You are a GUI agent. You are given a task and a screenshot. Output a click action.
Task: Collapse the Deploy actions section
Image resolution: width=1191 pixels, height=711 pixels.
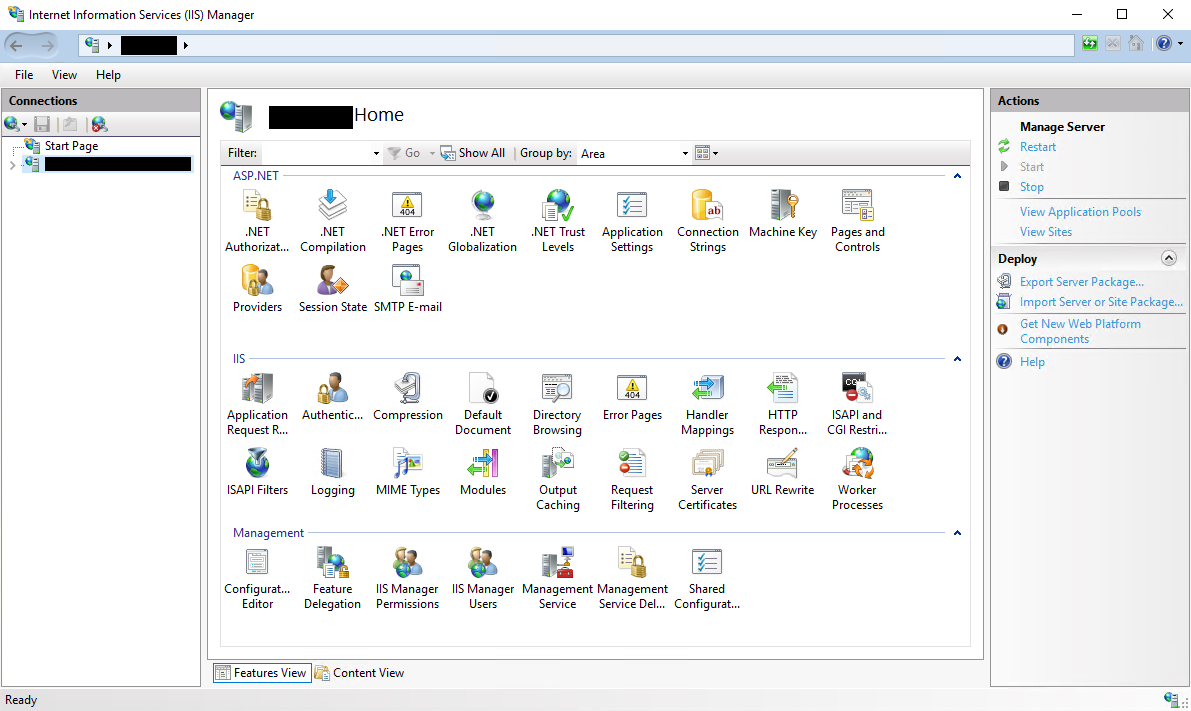(x=1169, y=258)
